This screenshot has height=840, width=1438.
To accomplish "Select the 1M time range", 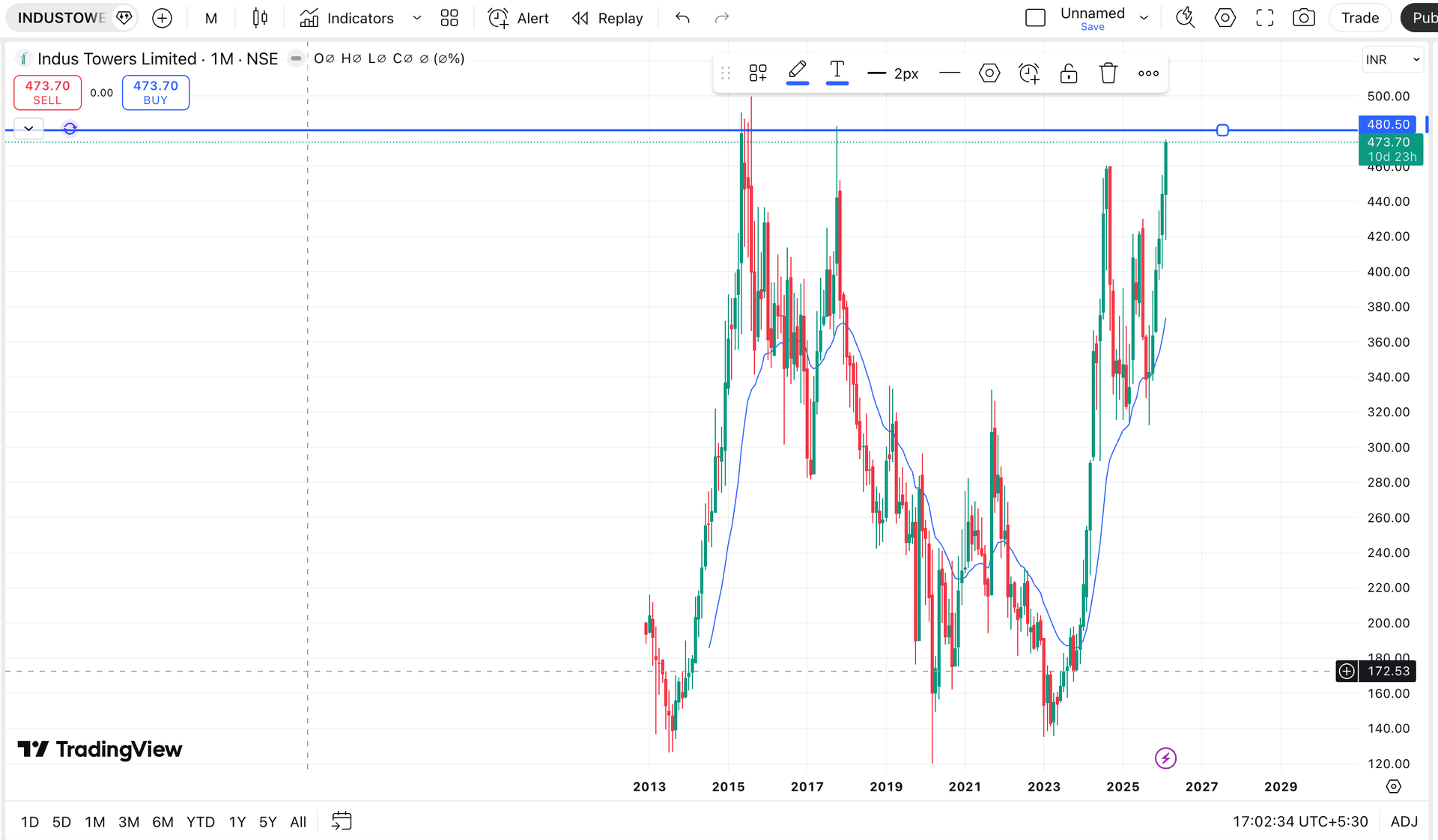I will [x=95, y=822].
